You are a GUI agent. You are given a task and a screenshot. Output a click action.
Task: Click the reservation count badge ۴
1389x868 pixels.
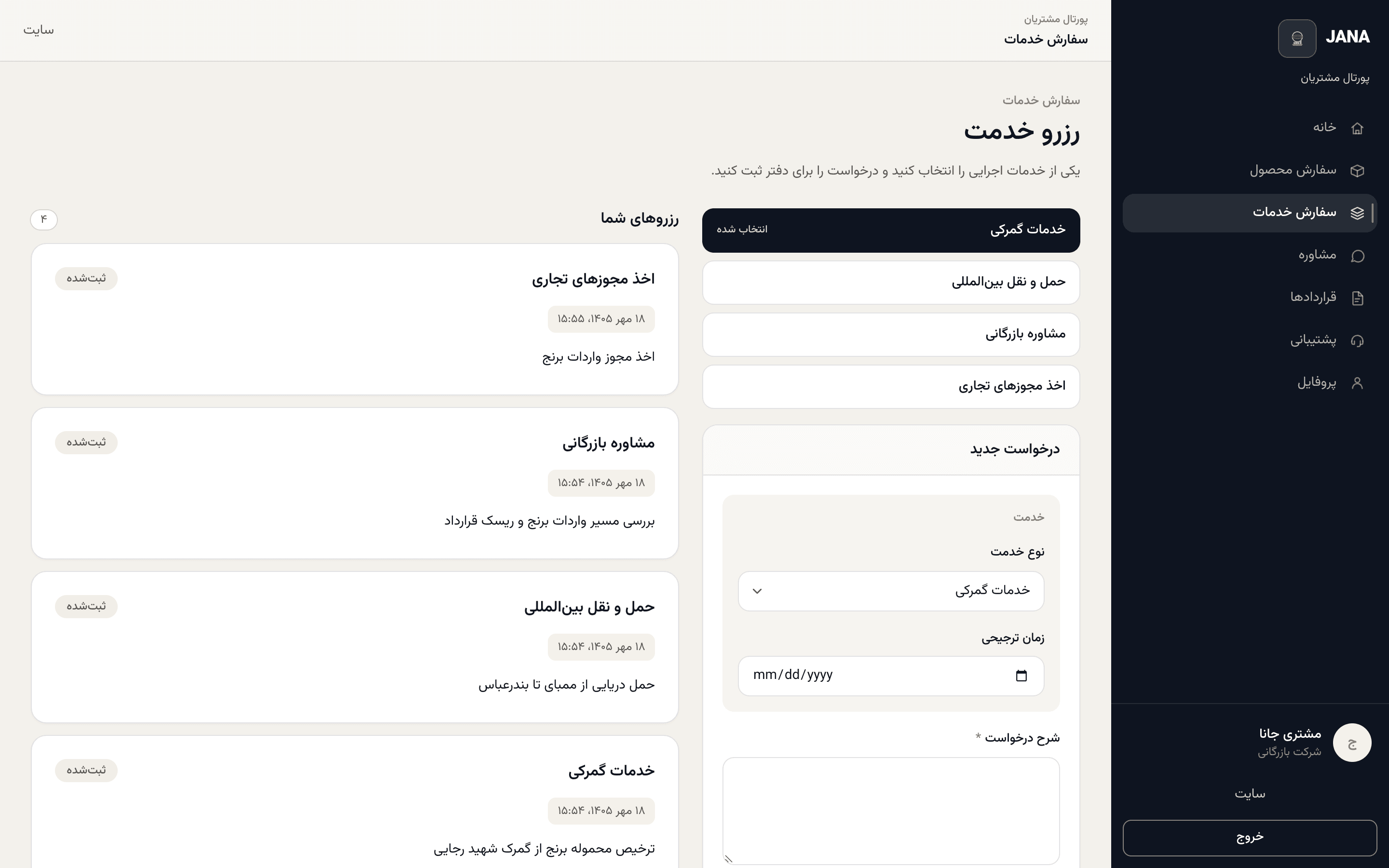pos(43,219)
